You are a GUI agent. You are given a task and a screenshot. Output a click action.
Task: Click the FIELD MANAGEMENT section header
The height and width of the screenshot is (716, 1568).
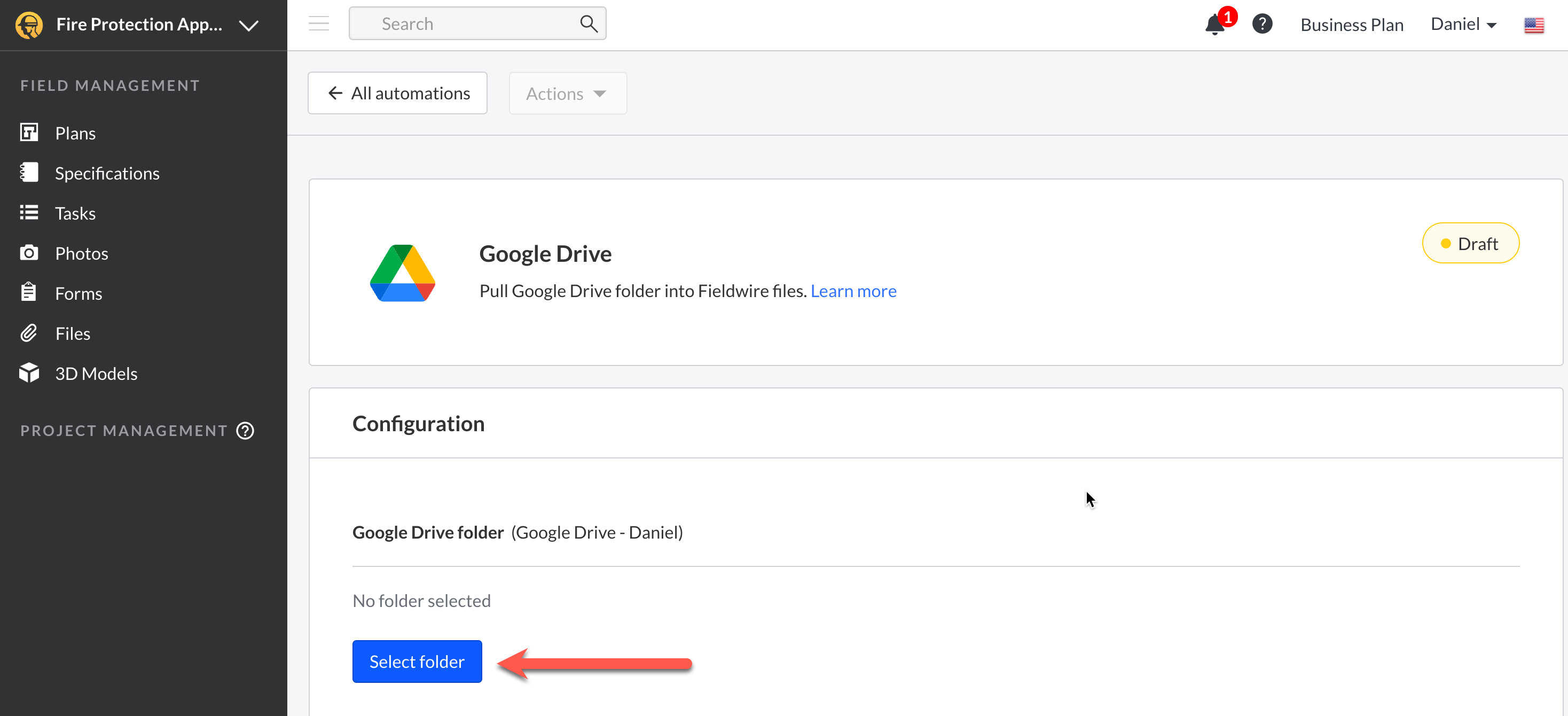(x=110, y=86)
